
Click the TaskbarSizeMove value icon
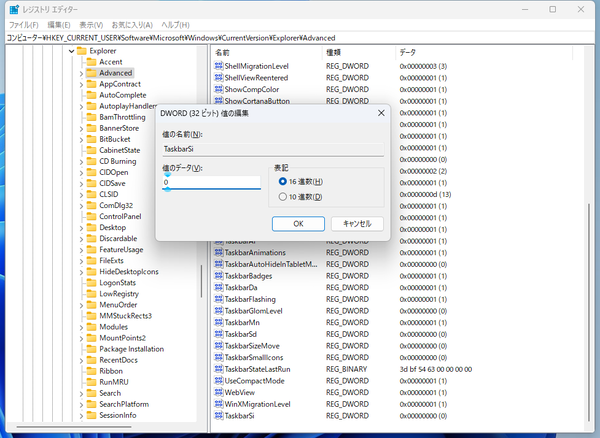[218, 346]
